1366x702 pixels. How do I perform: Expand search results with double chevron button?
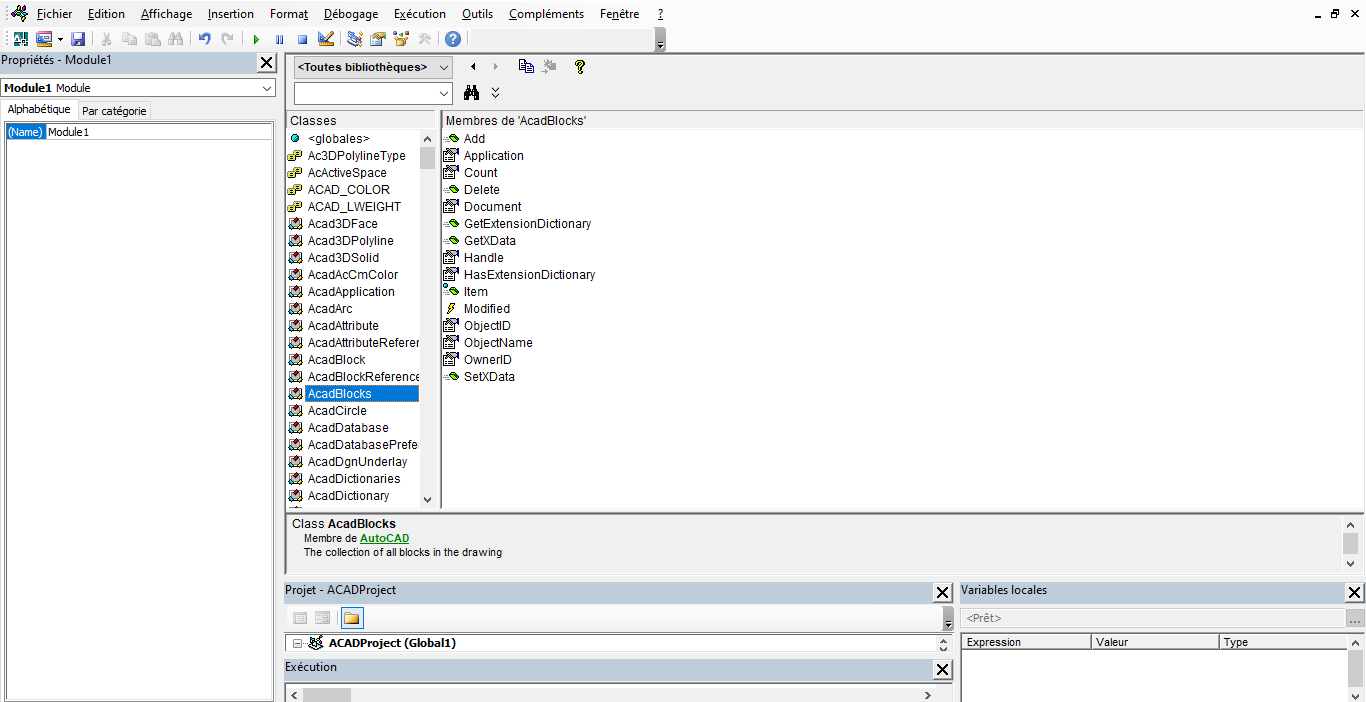click(x=495, y=92)
